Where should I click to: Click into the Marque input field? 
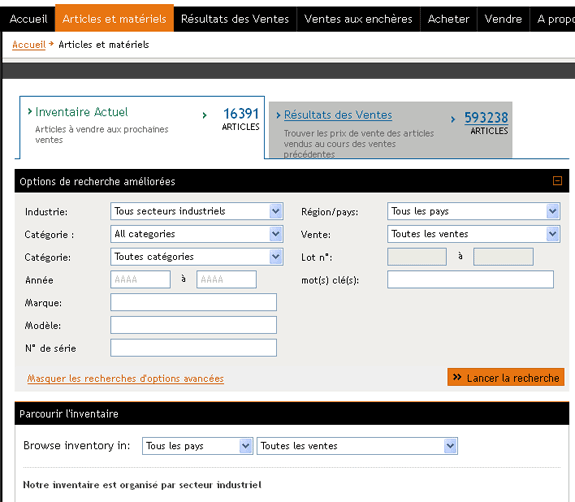(193, 302)
